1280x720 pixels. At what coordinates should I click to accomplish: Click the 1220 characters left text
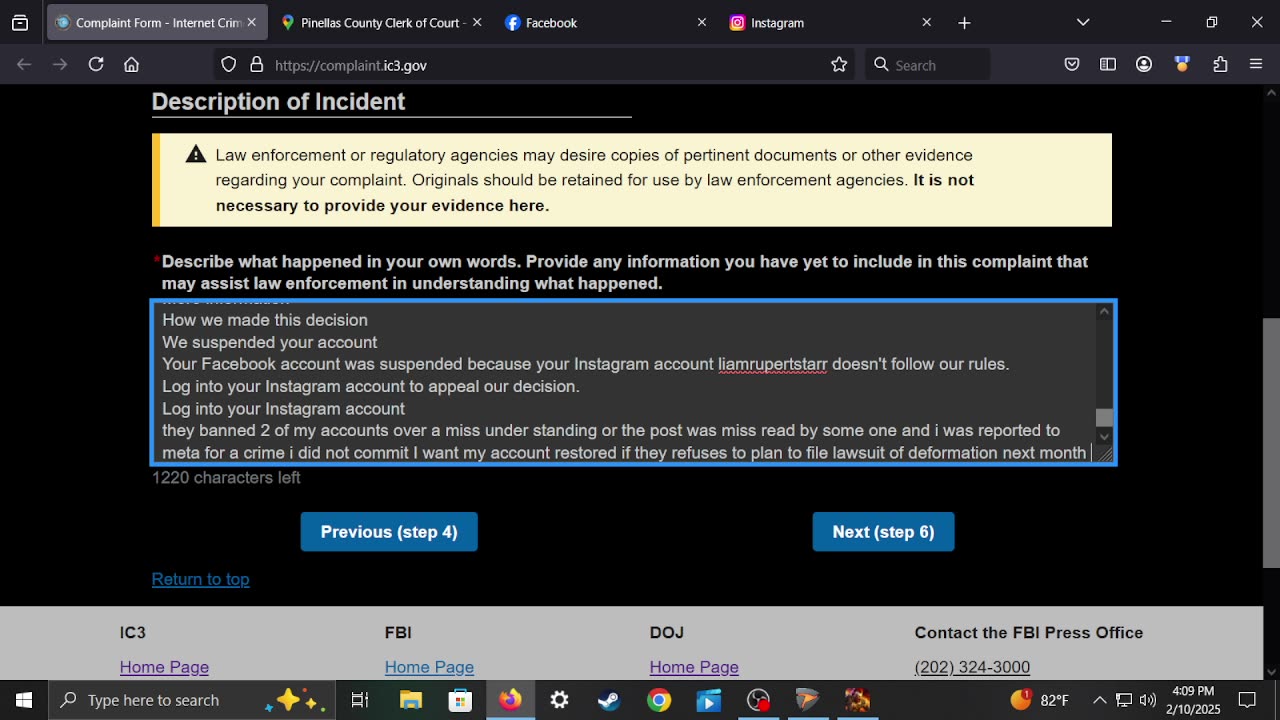pos(226,478)
